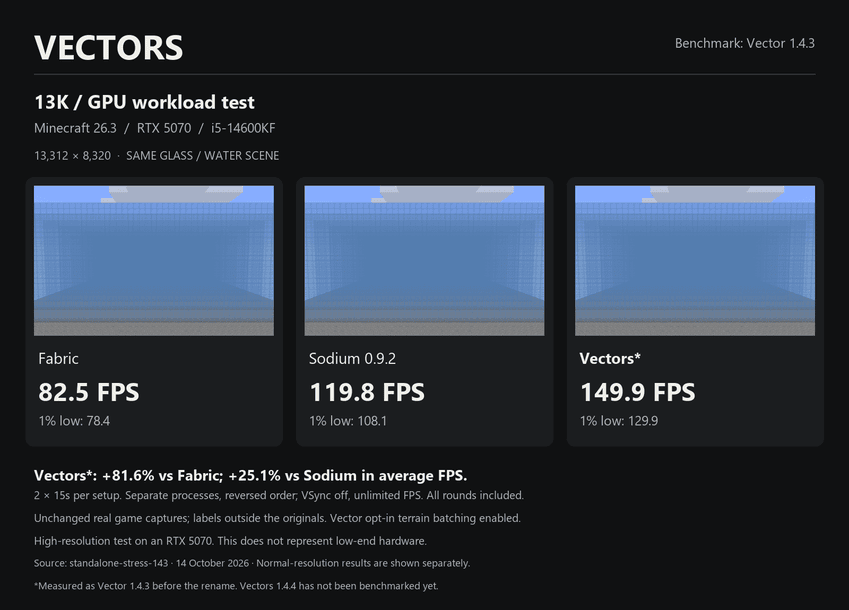Select the "2 × 15s per setup" methodology line
Screen dimensions: 849x610
pyautogui.click(x=279, y=496)
